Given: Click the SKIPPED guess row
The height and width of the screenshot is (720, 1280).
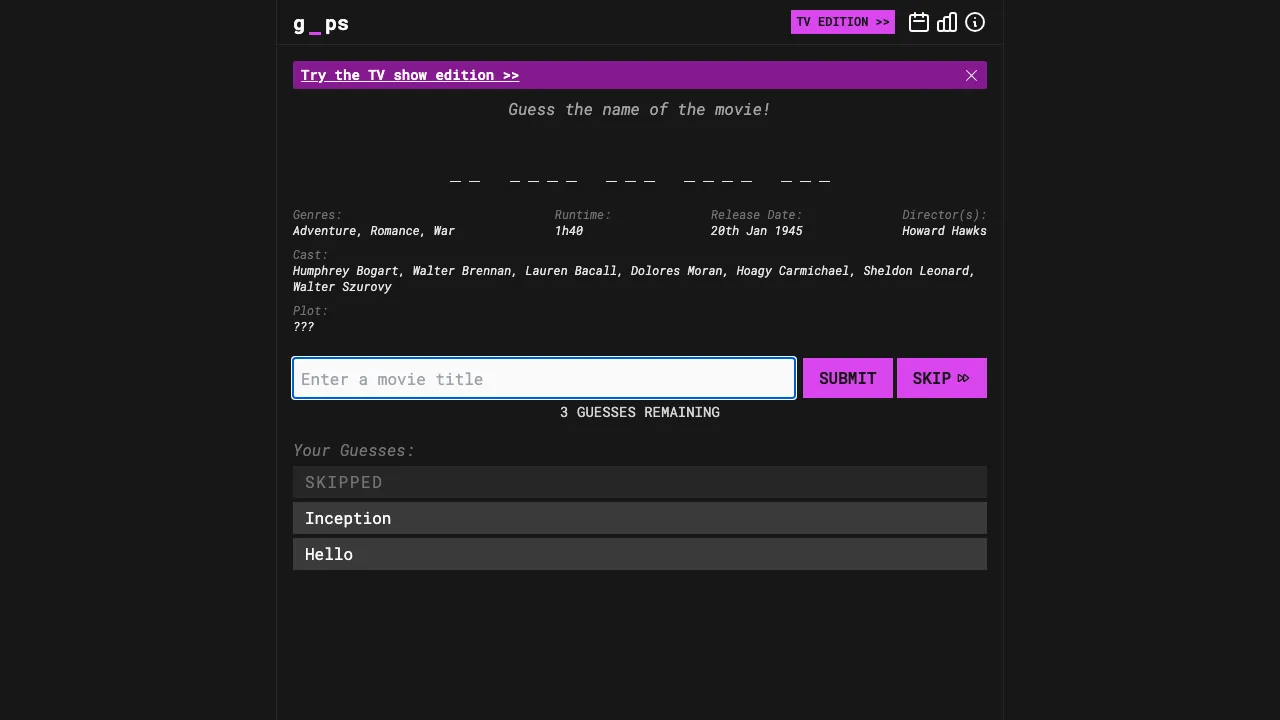Looking at the screenshot, I should point(640,482).
